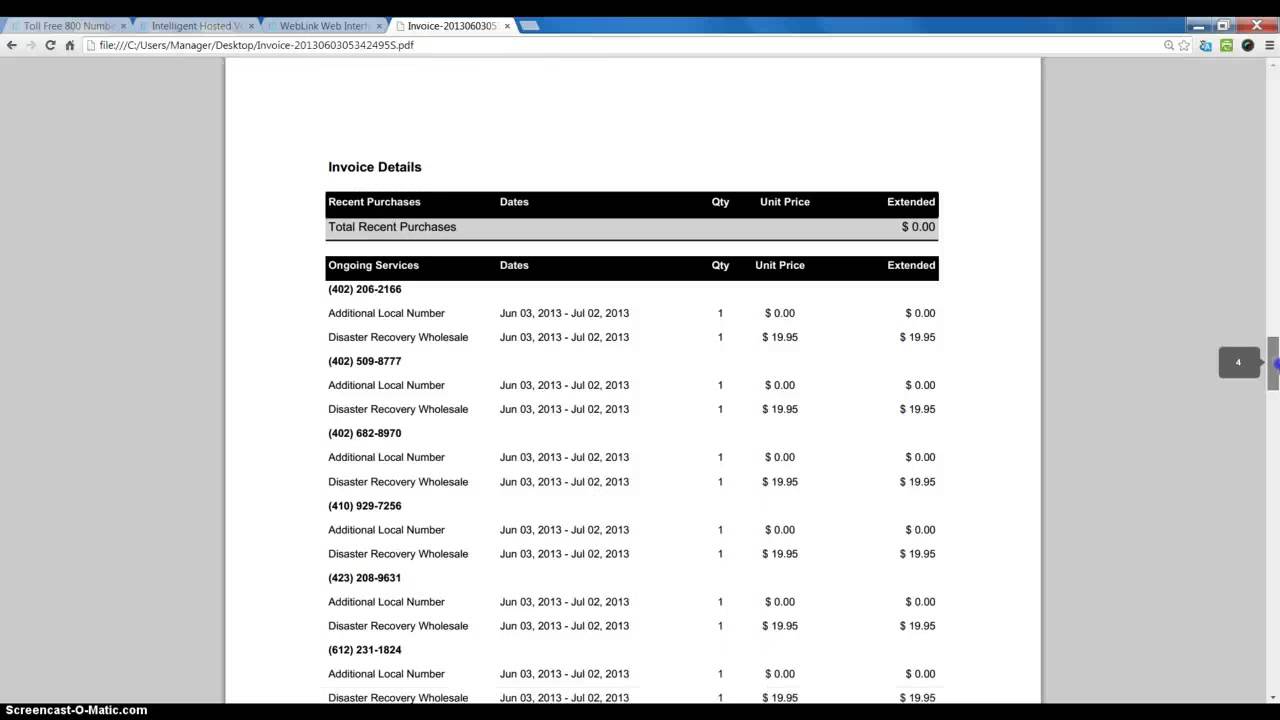1280x720 pixels.
Task: Click the browser forward arrow
Action: [31, 45]
